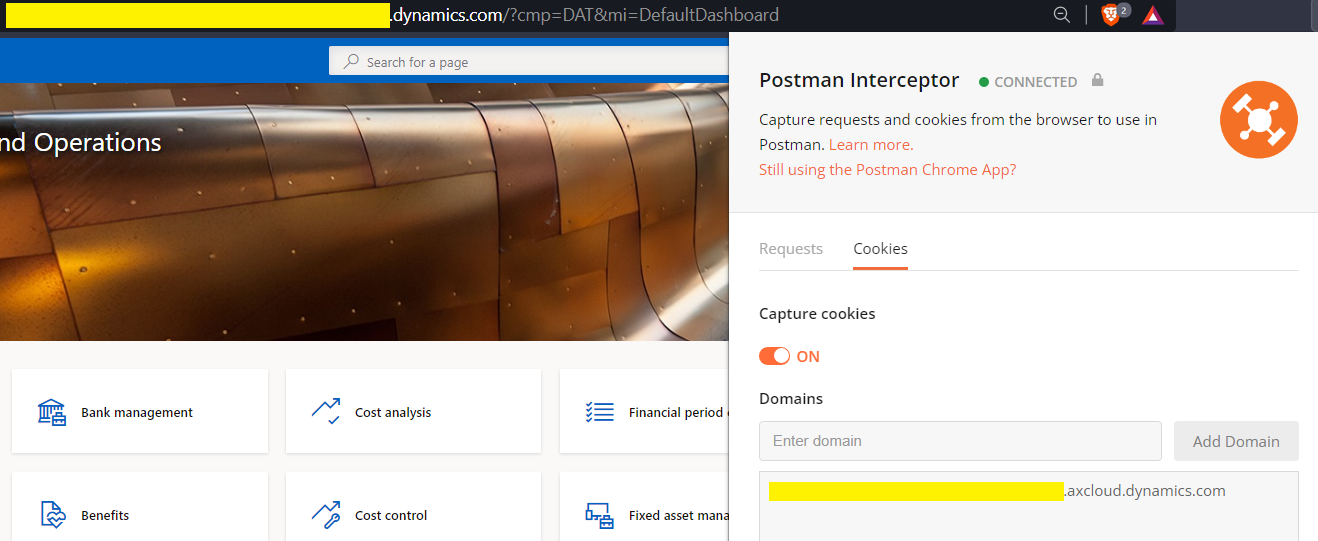Click the Postman Interceptor orange logo
Image resolution: width=1318 pixels, height=541 pixels.
pos(1258,120)
